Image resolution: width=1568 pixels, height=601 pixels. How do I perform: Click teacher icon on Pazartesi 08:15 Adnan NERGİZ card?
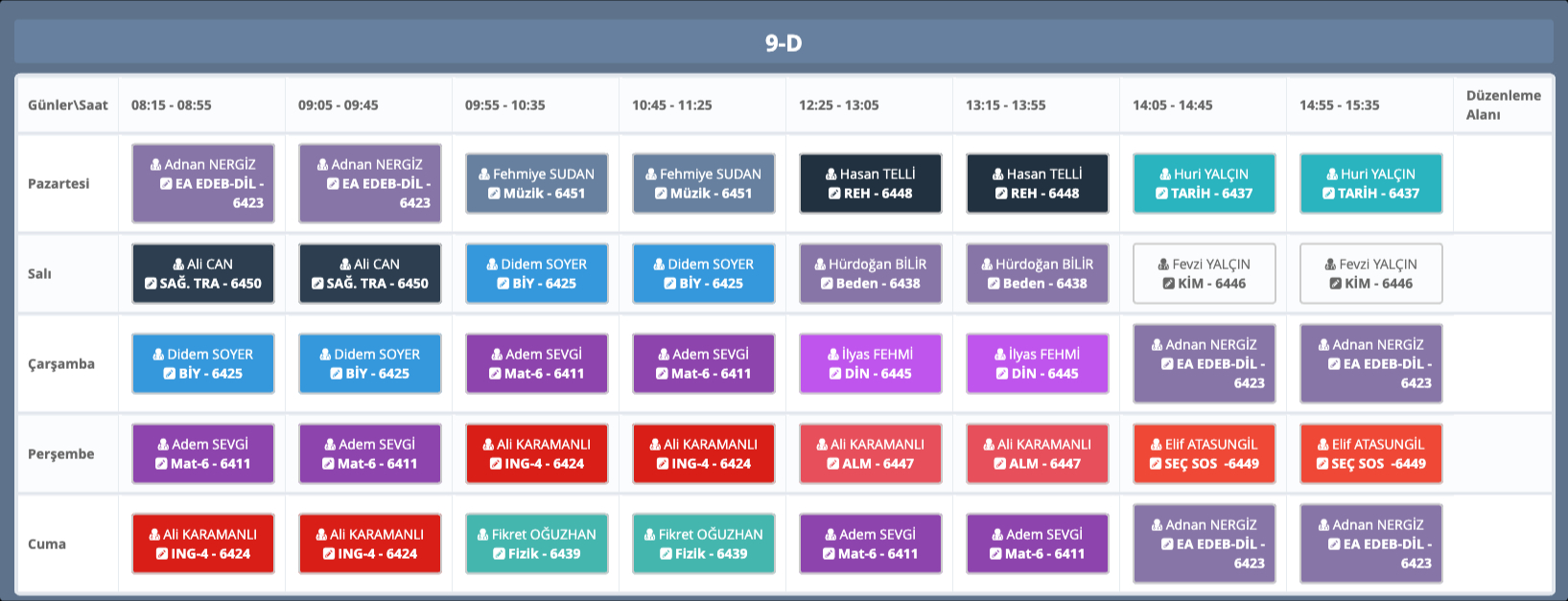pos(156,165)
